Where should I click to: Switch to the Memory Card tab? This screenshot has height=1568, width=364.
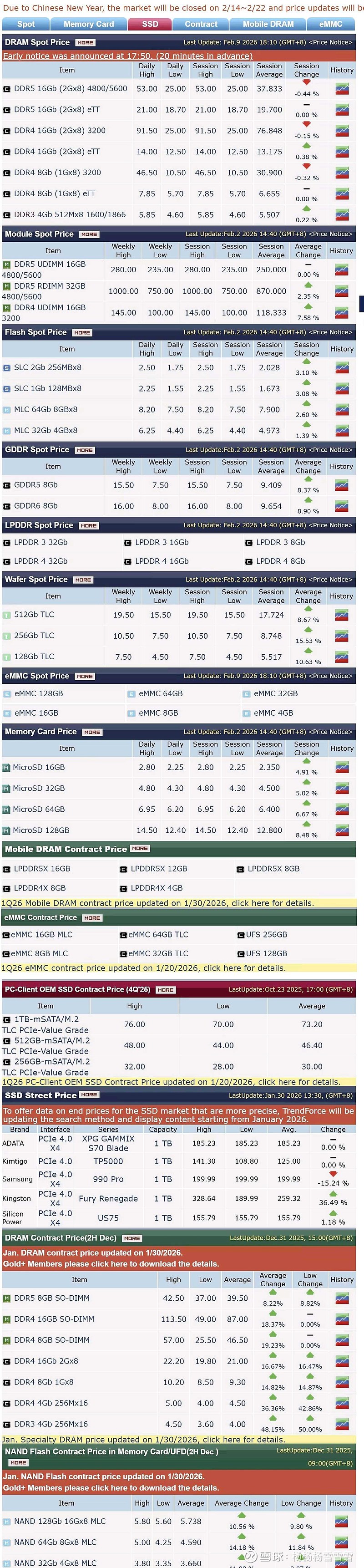[89, 24]
